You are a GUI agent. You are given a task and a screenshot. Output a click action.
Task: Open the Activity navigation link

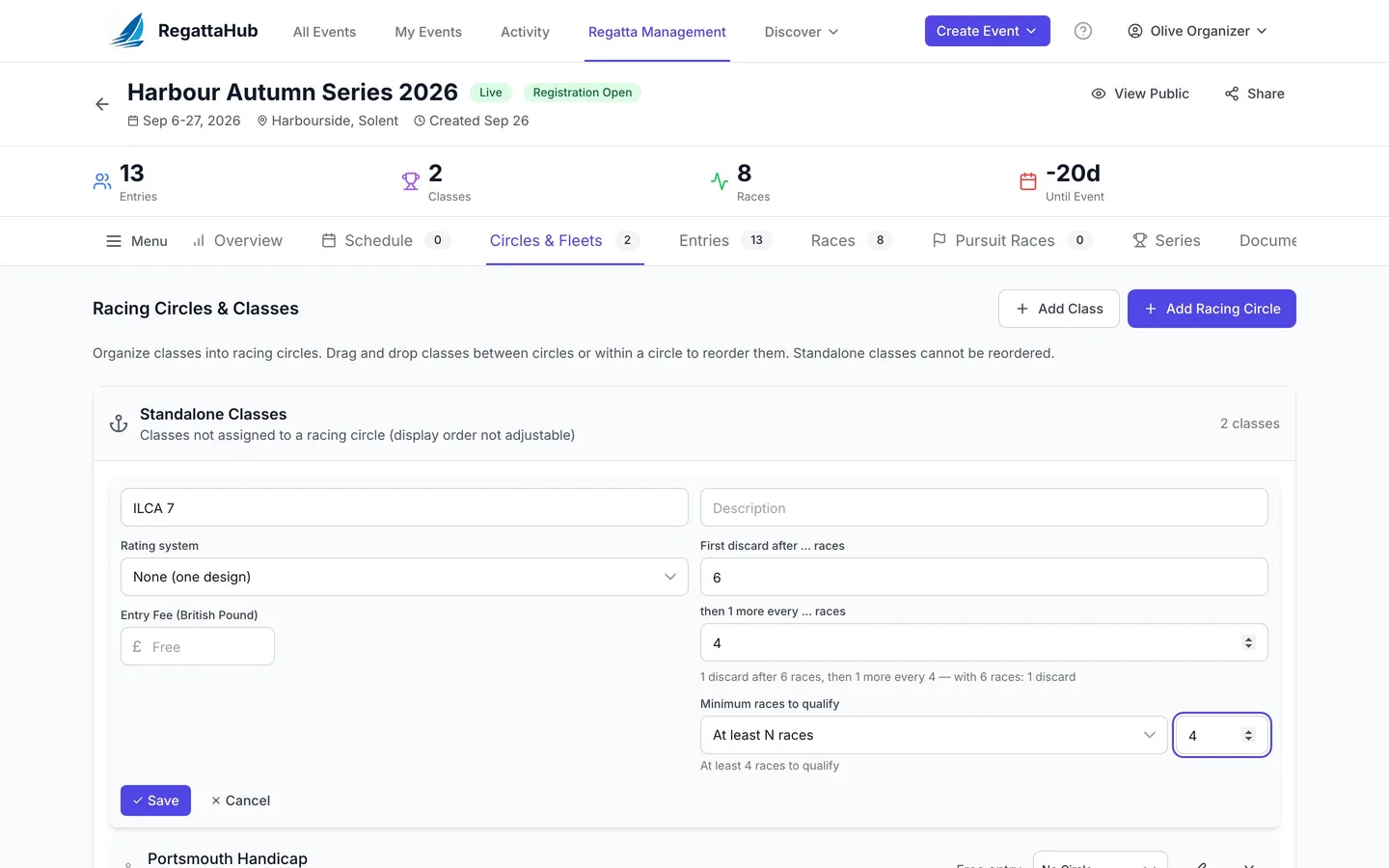[525, 32]
